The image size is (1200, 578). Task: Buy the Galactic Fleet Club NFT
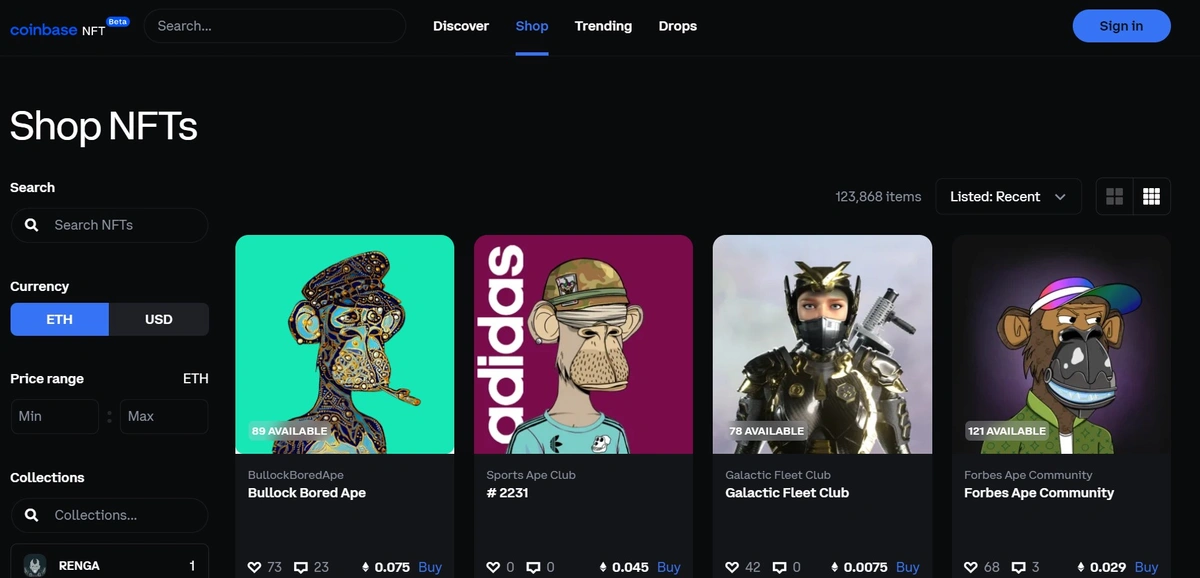pos(908,567)
